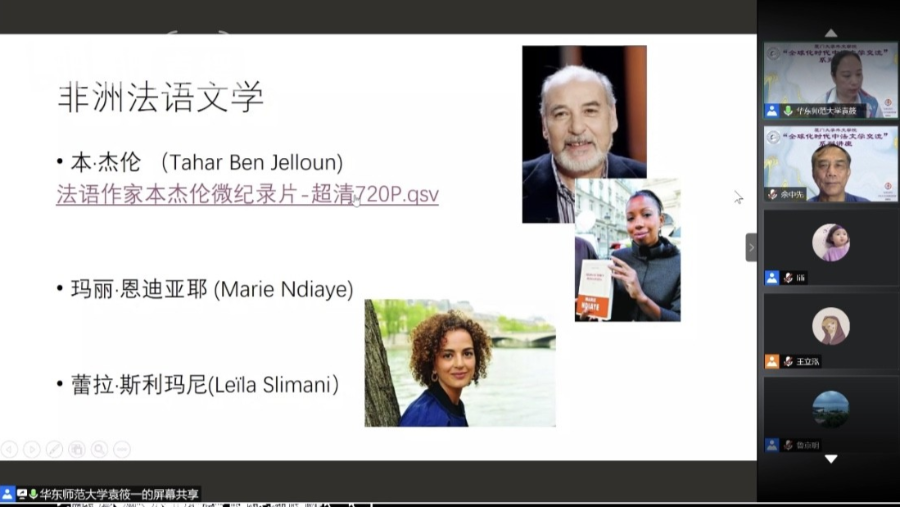Go to previous slide with left arrow icon

tap(9, 449)
